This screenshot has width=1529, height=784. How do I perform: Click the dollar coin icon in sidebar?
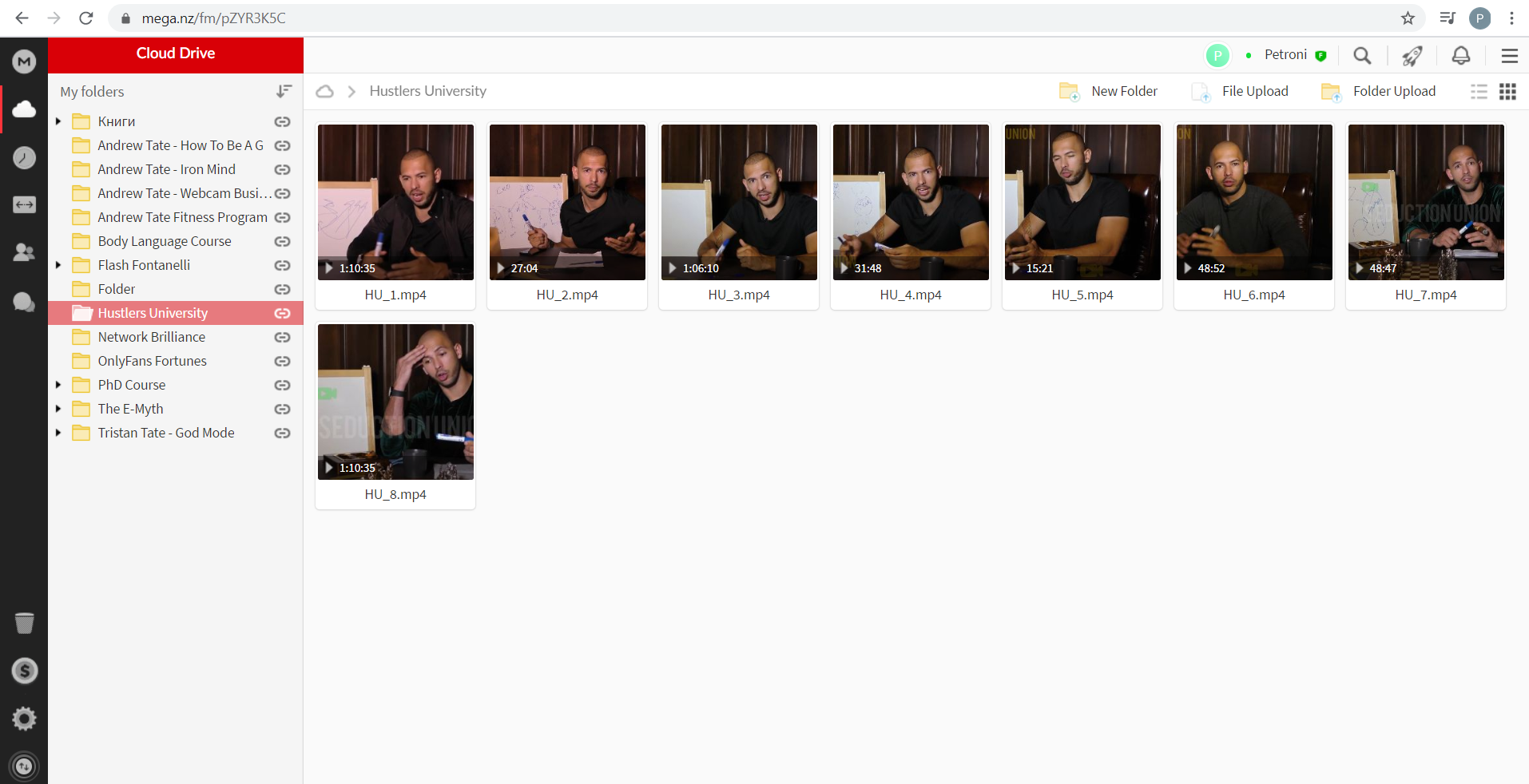(24, 671)
